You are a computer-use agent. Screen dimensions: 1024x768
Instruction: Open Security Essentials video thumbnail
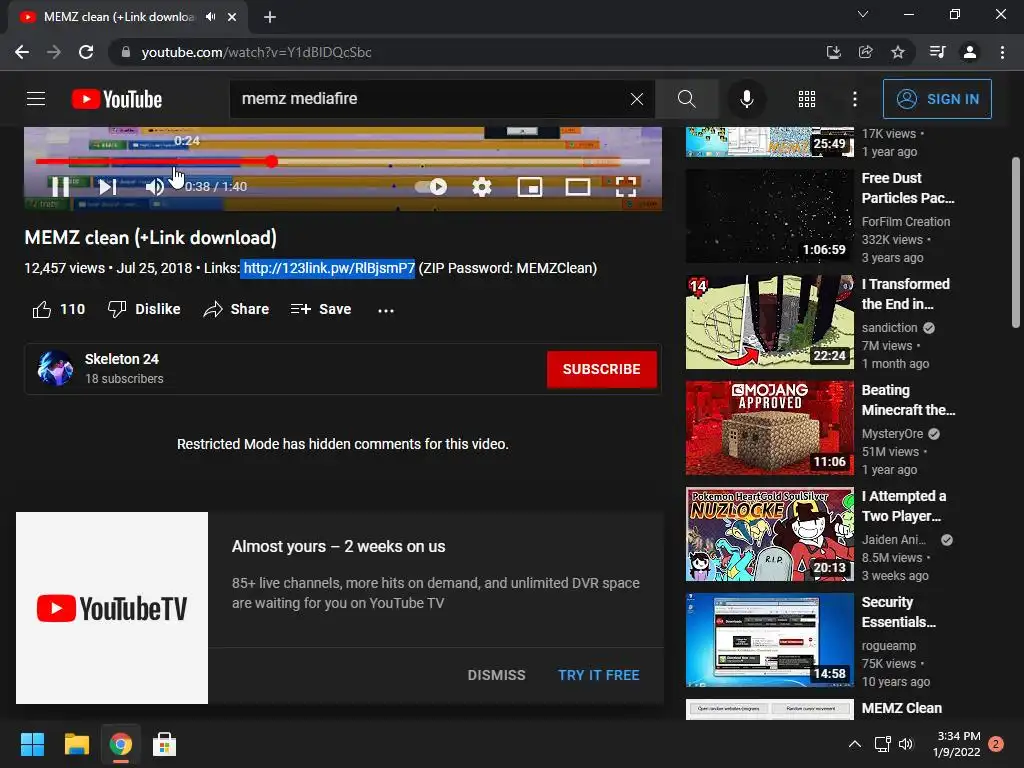(x=769, y=640)
